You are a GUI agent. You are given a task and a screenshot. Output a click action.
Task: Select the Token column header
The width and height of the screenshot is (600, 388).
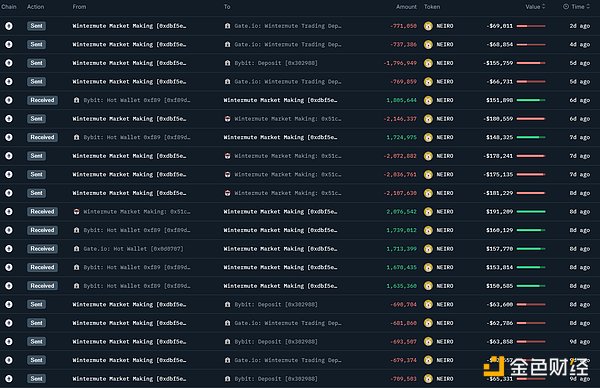432,7
